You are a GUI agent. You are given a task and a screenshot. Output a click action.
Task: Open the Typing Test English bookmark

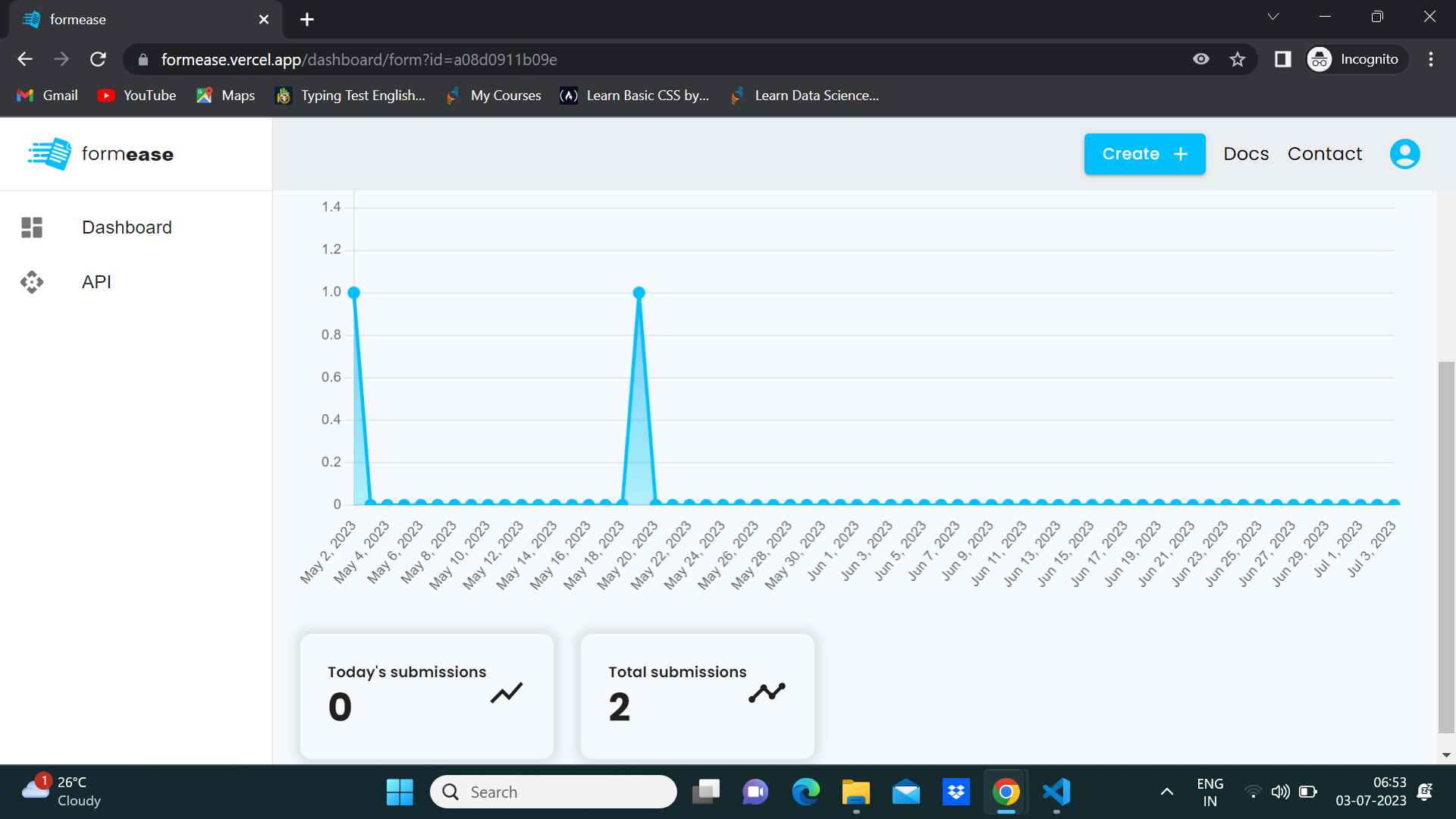(350, 96)
